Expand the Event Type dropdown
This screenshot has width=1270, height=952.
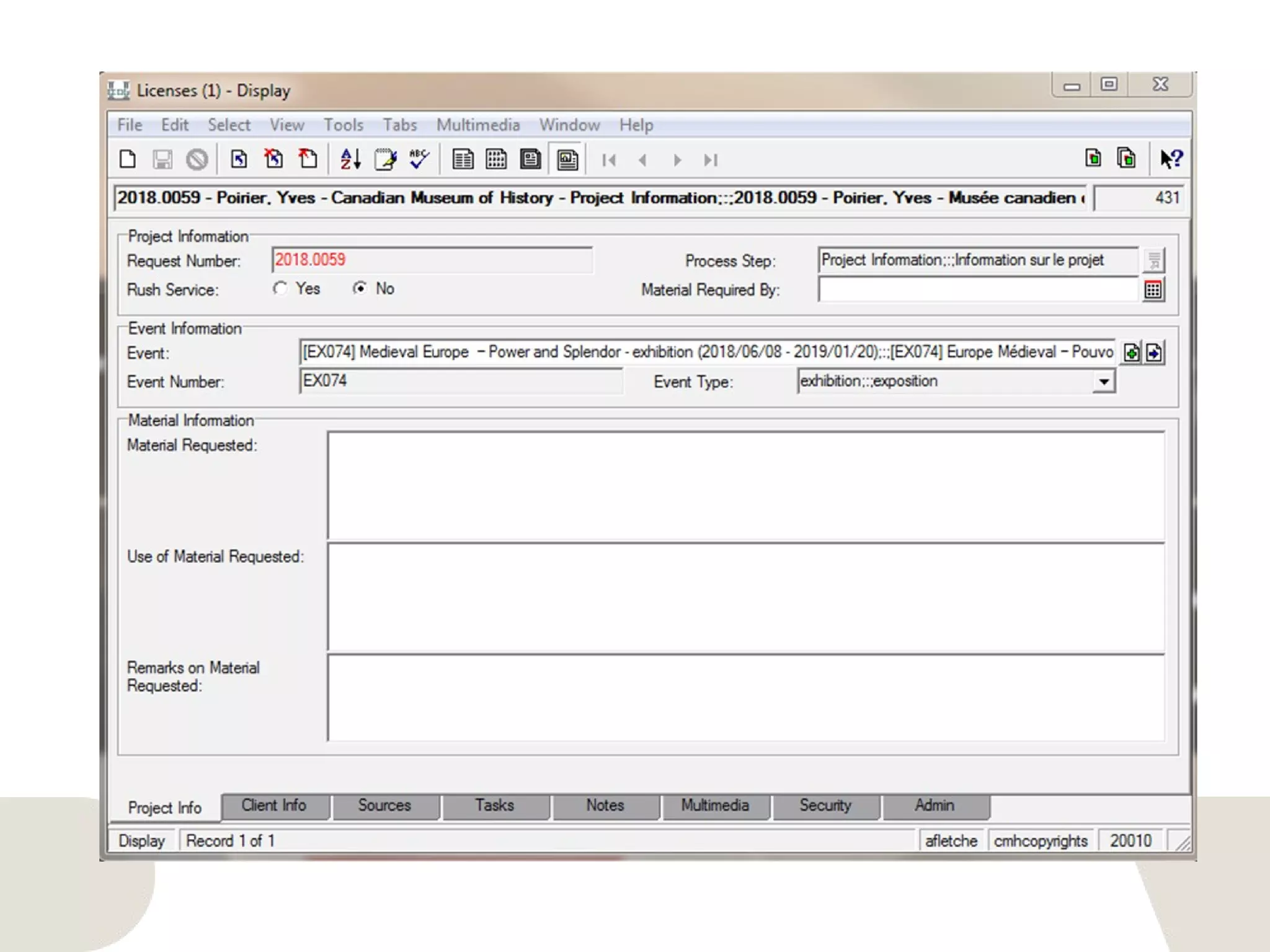click(x=1103, y=382)
